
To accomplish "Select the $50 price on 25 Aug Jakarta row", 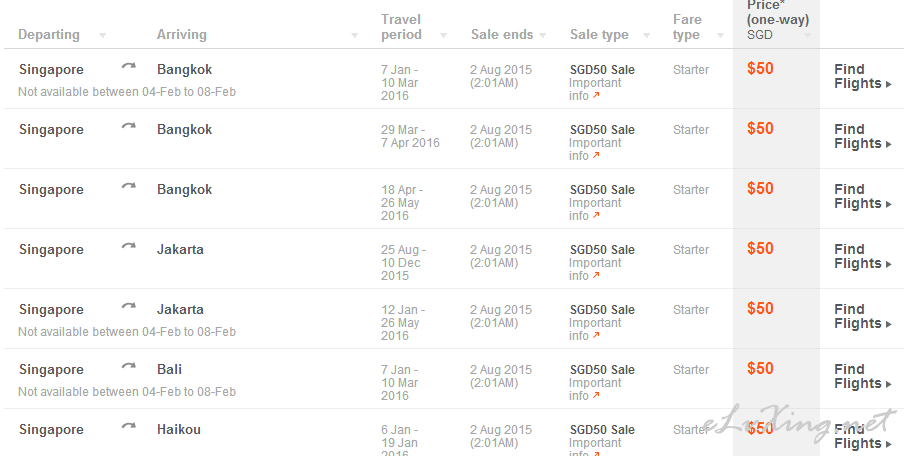I will click(760, 249).
